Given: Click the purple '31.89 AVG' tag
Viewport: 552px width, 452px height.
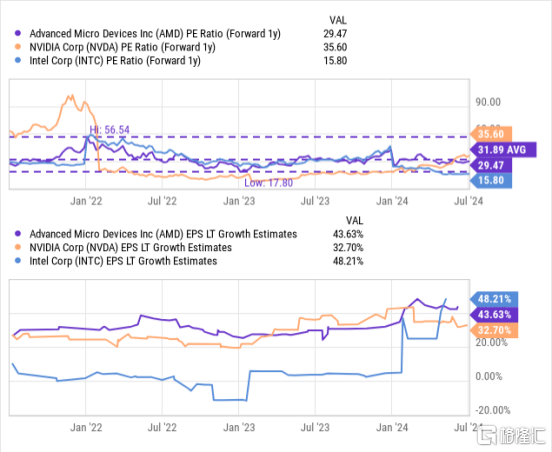Looking at the screenshot, I should point(503,150).
